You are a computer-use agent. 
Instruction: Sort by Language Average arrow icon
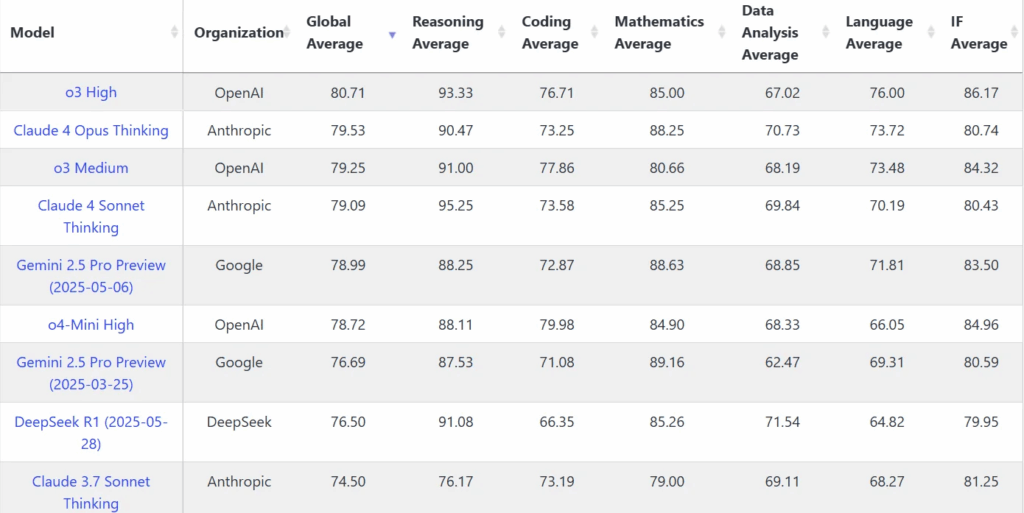[932, 32]
